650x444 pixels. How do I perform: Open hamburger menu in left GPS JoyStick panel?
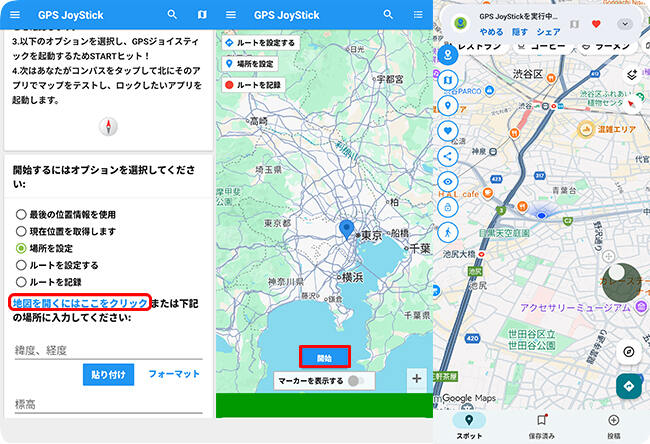[15, 15]
